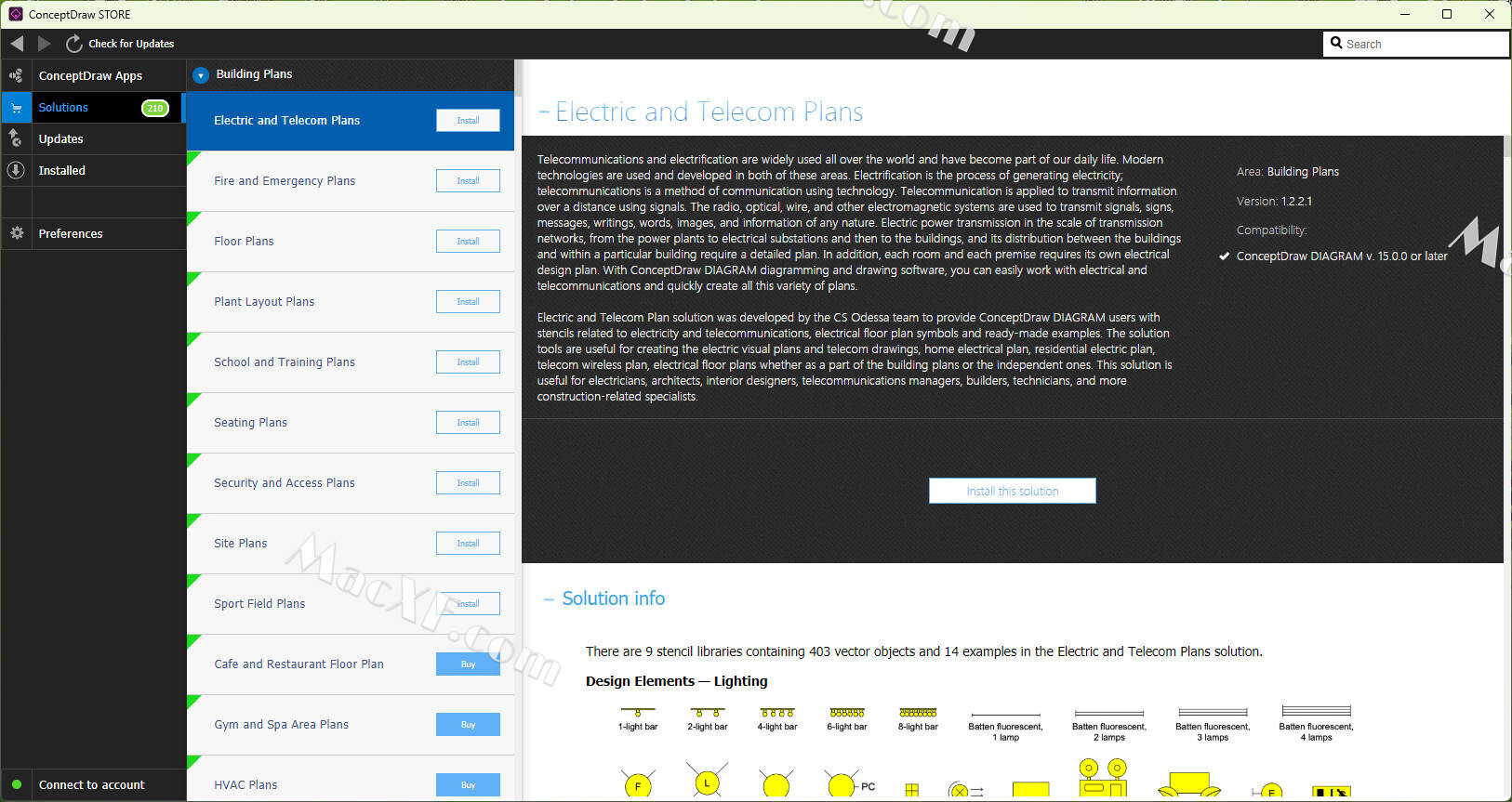Click the Updates sidebar icon
The image size is (1512, 802).
click(x=16, y=139)
